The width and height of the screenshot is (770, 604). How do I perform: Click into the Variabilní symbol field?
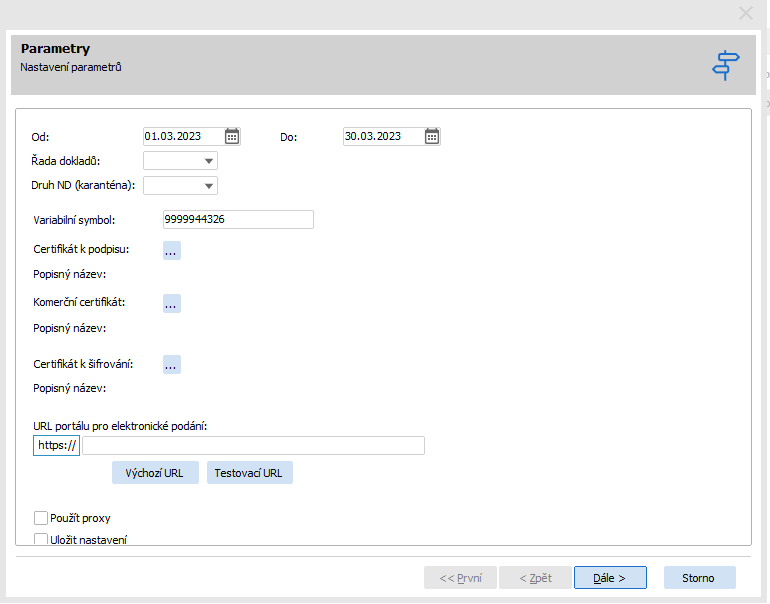(x=238, y=220)
